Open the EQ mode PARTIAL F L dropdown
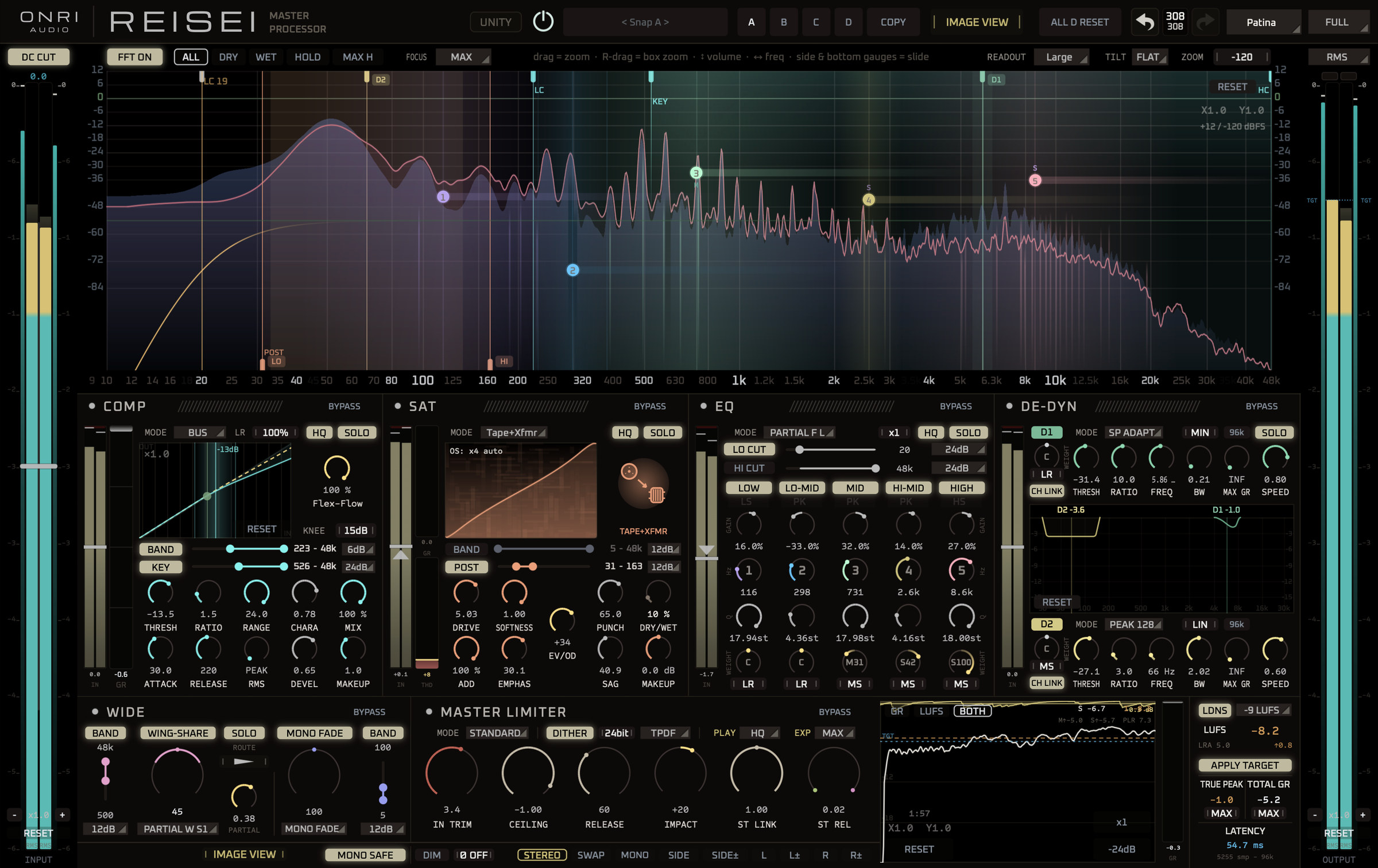Screen dimensions: 1378x868 click(x=800, y=432)
